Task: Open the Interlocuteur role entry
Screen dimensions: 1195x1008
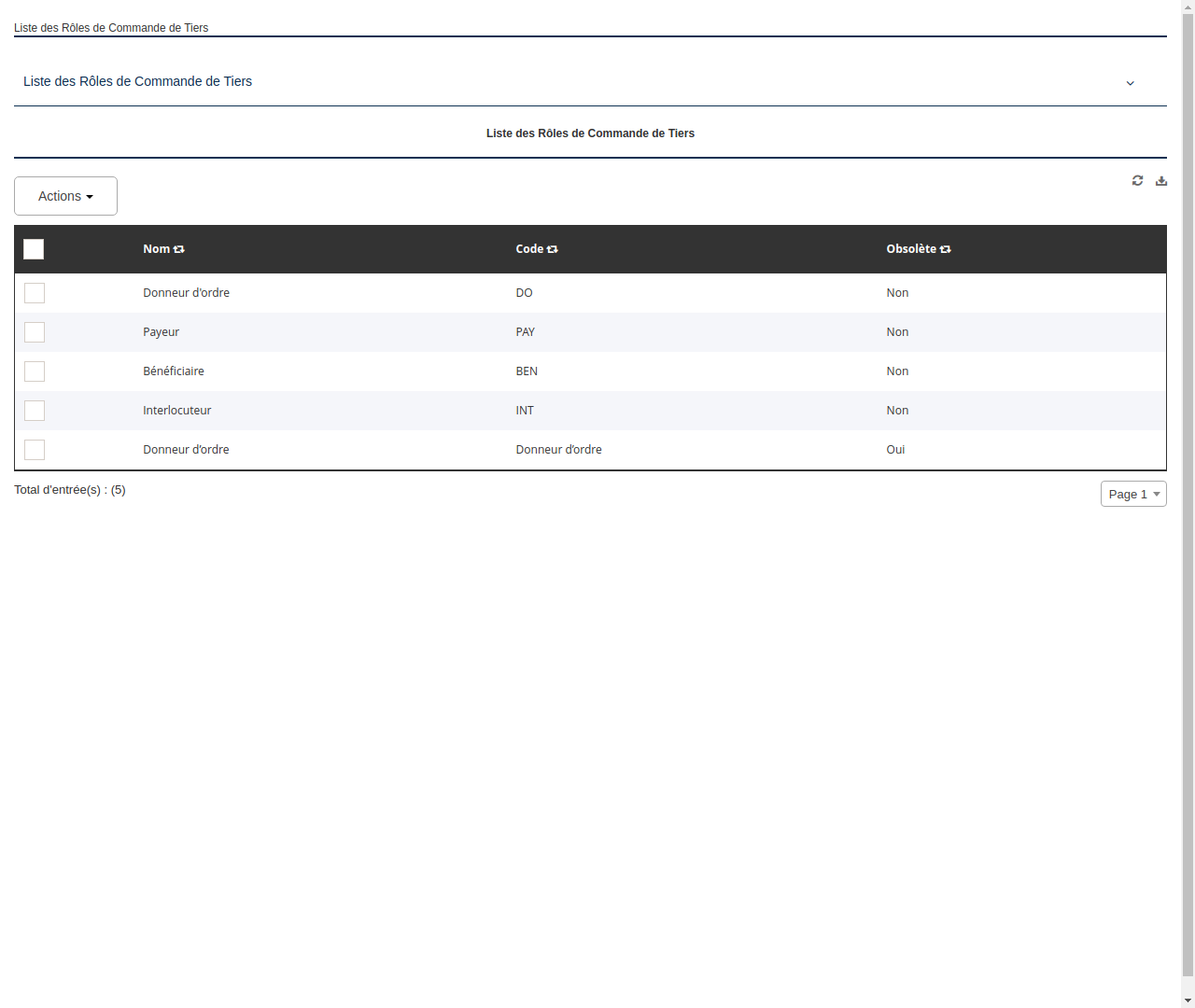Action: 176,411
